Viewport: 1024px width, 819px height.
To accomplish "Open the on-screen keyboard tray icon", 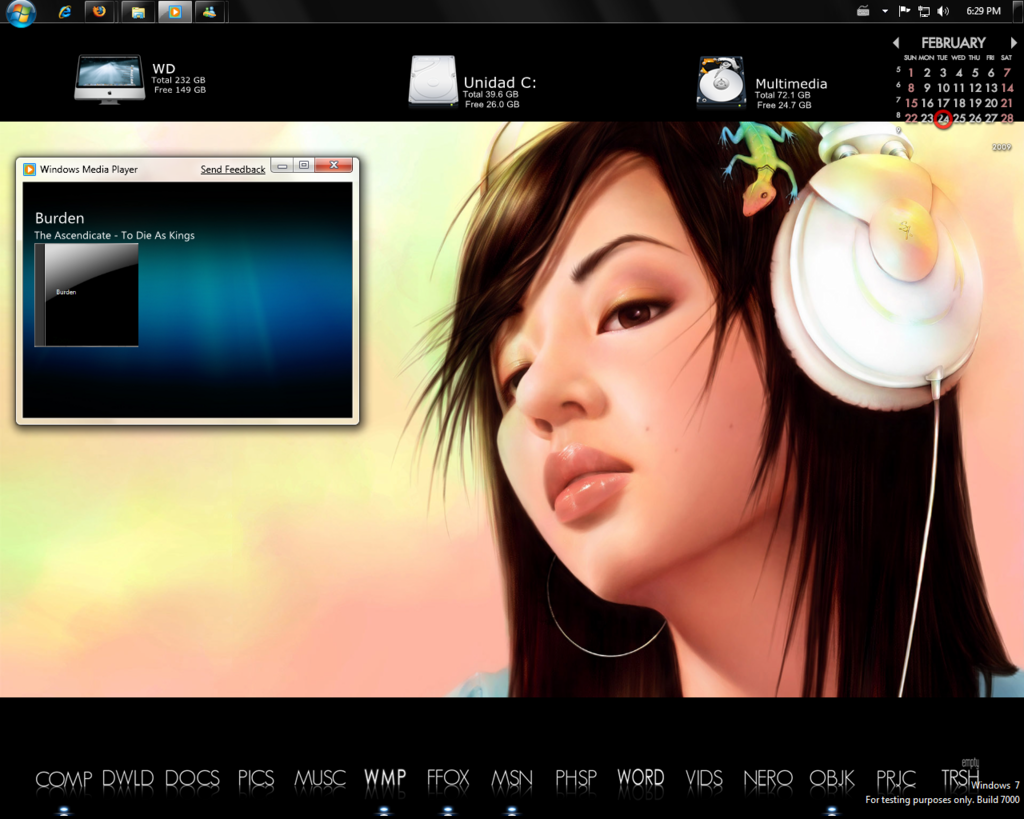I will click(863, 10).
